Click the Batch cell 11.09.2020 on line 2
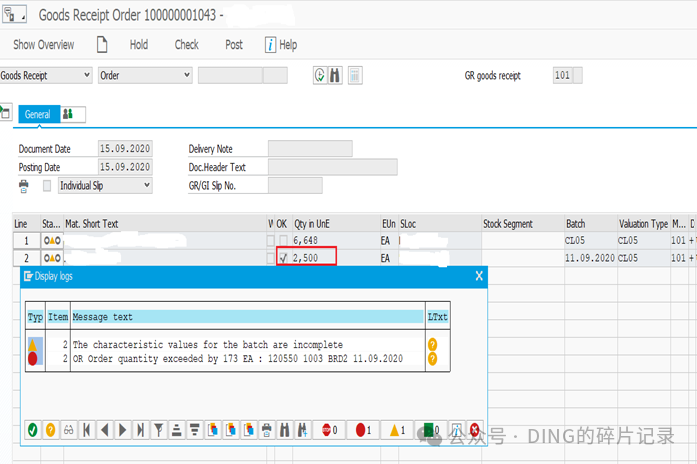This screenshot has height=464, width=697. pos(590,258)
